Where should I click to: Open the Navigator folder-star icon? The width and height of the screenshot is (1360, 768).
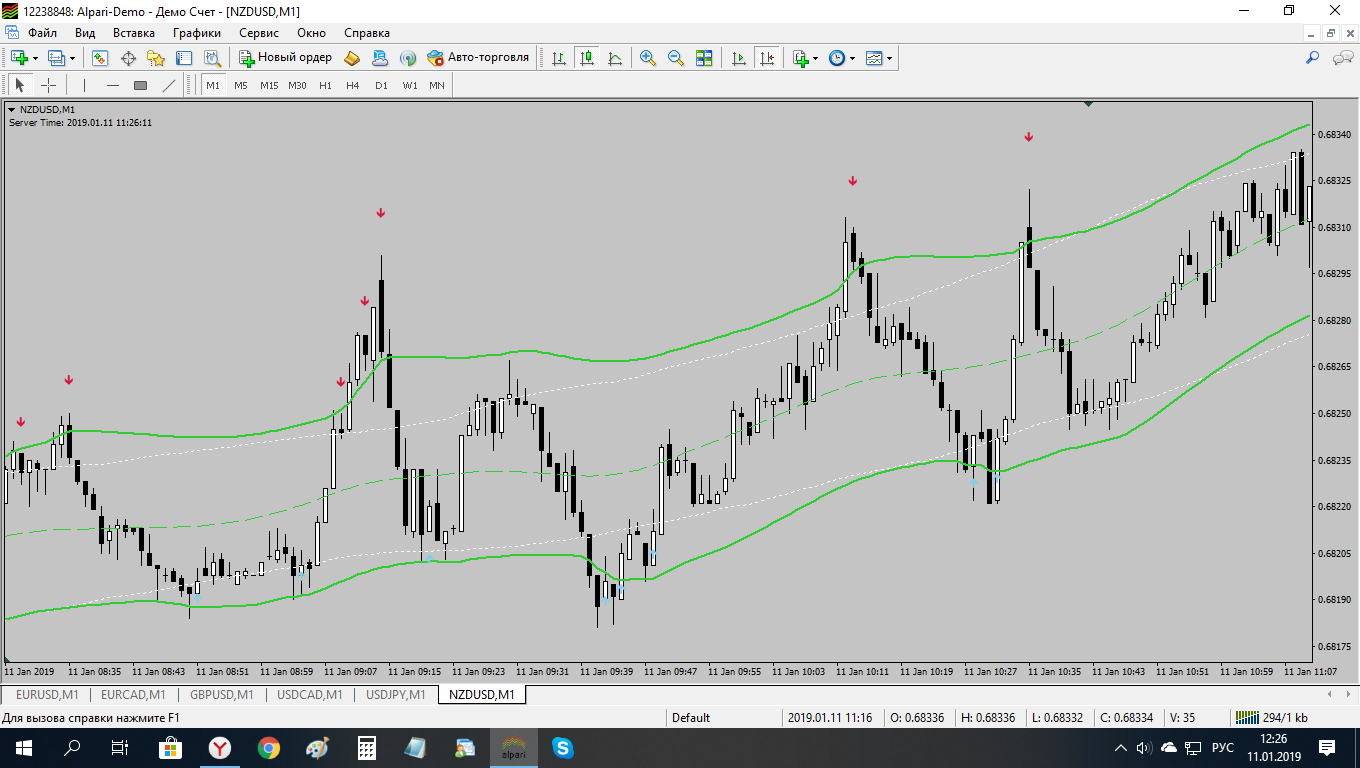pos(156,58)
